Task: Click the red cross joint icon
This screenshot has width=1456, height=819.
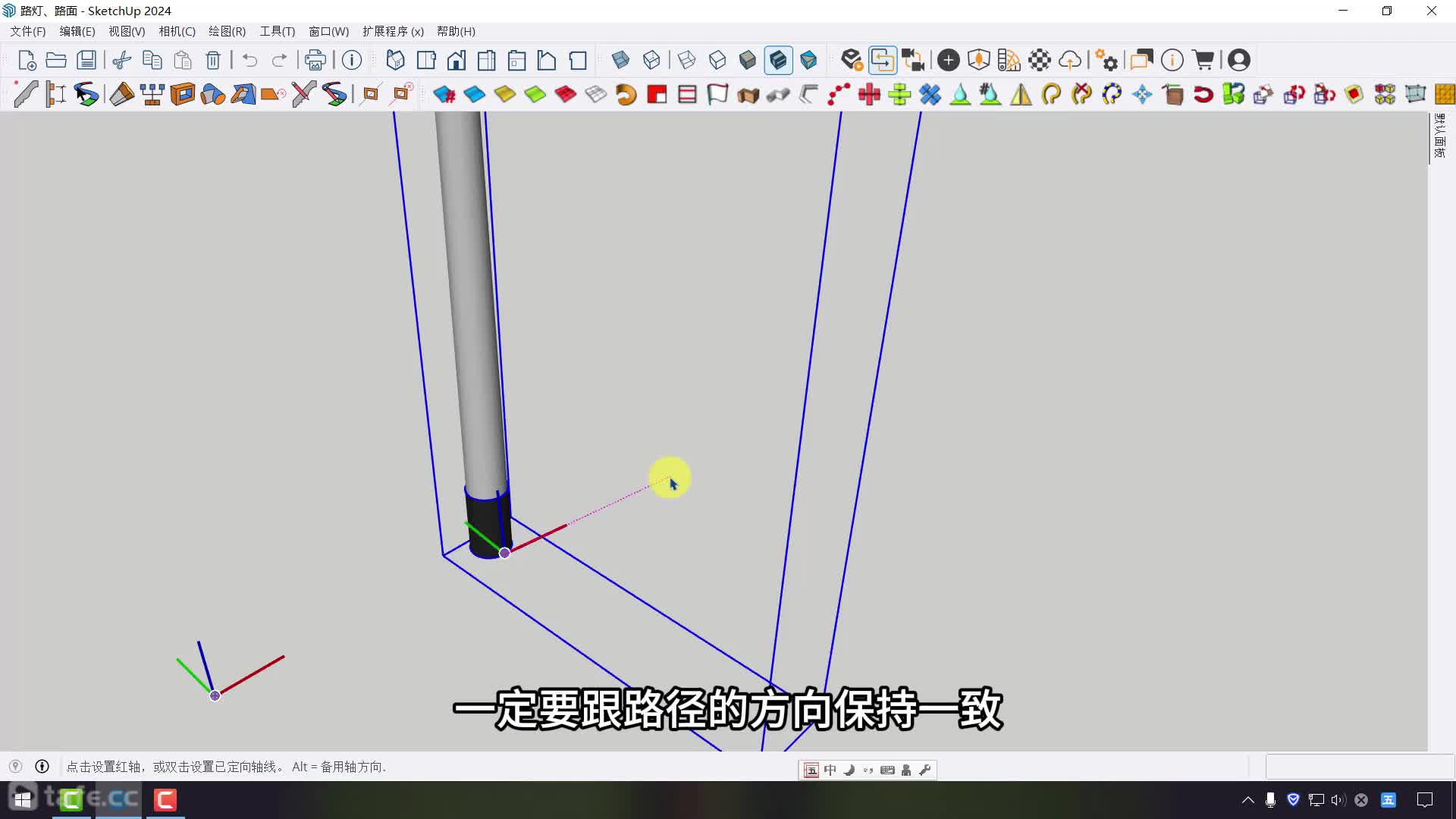Action: [869, 94]
